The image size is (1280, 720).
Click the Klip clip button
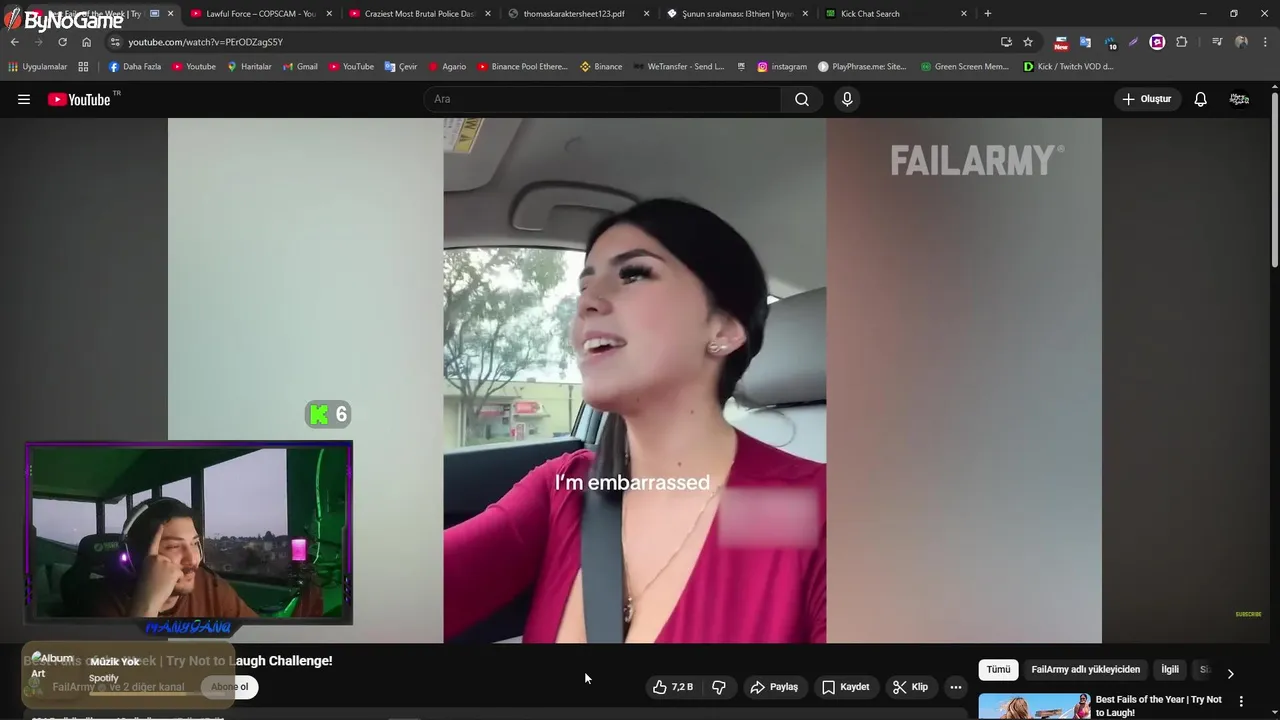click(910, 687)
